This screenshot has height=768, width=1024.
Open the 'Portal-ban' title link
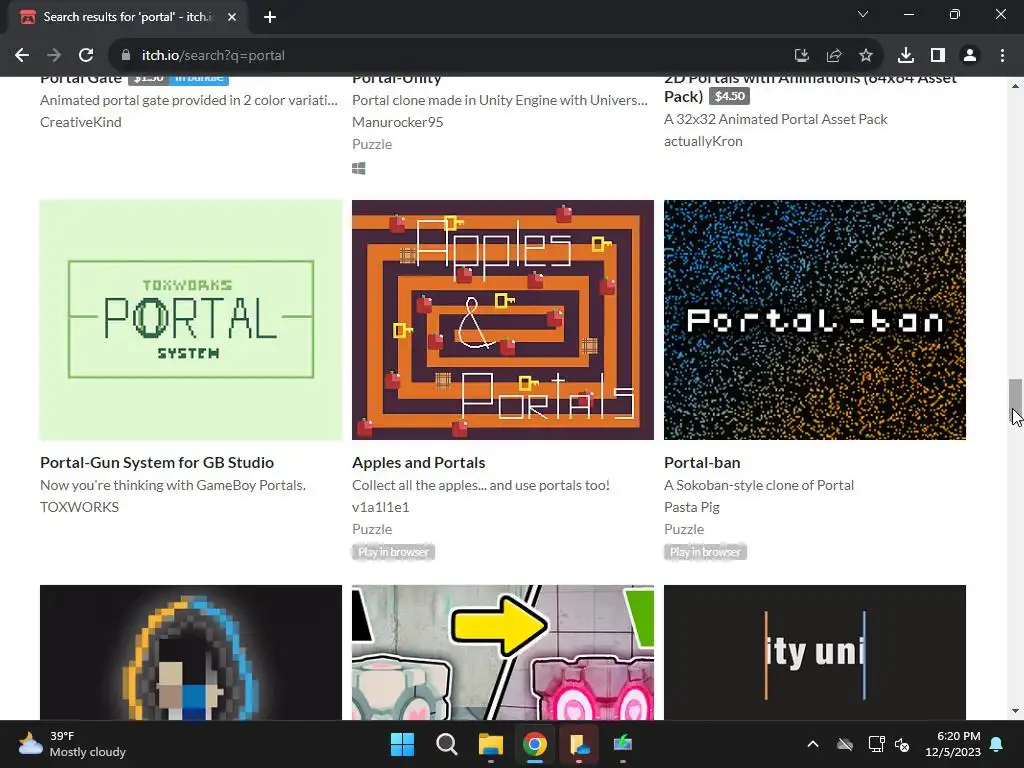click(702, 462)
